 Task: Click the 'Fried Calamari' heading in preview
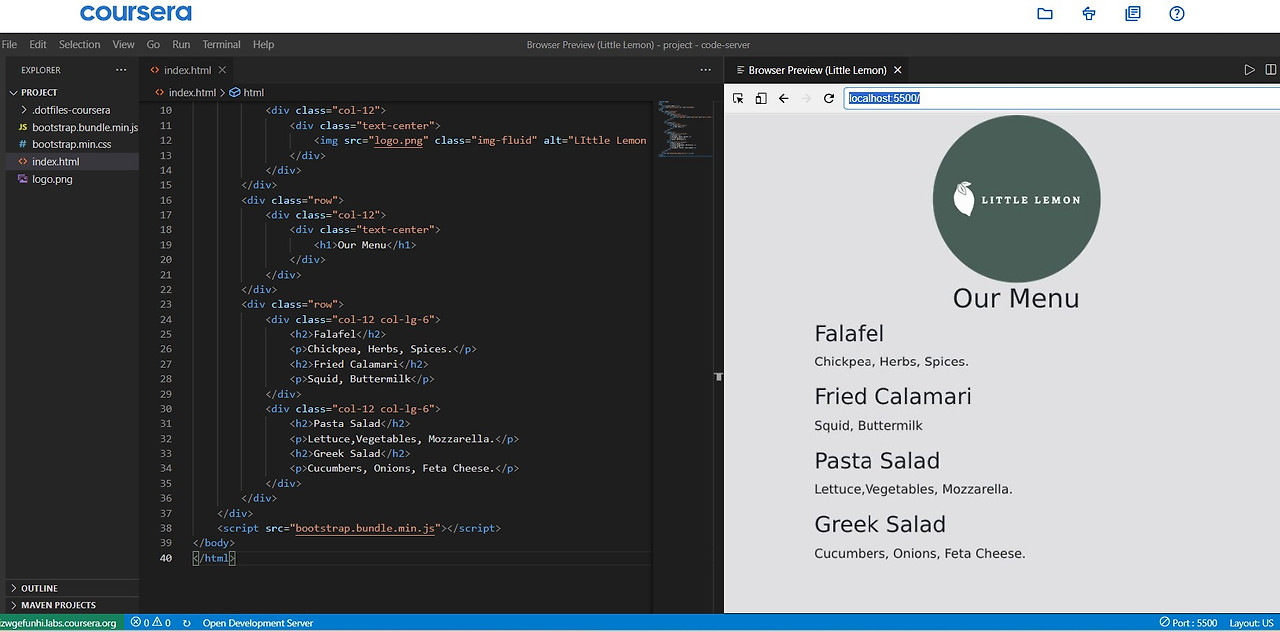[893, 397]
